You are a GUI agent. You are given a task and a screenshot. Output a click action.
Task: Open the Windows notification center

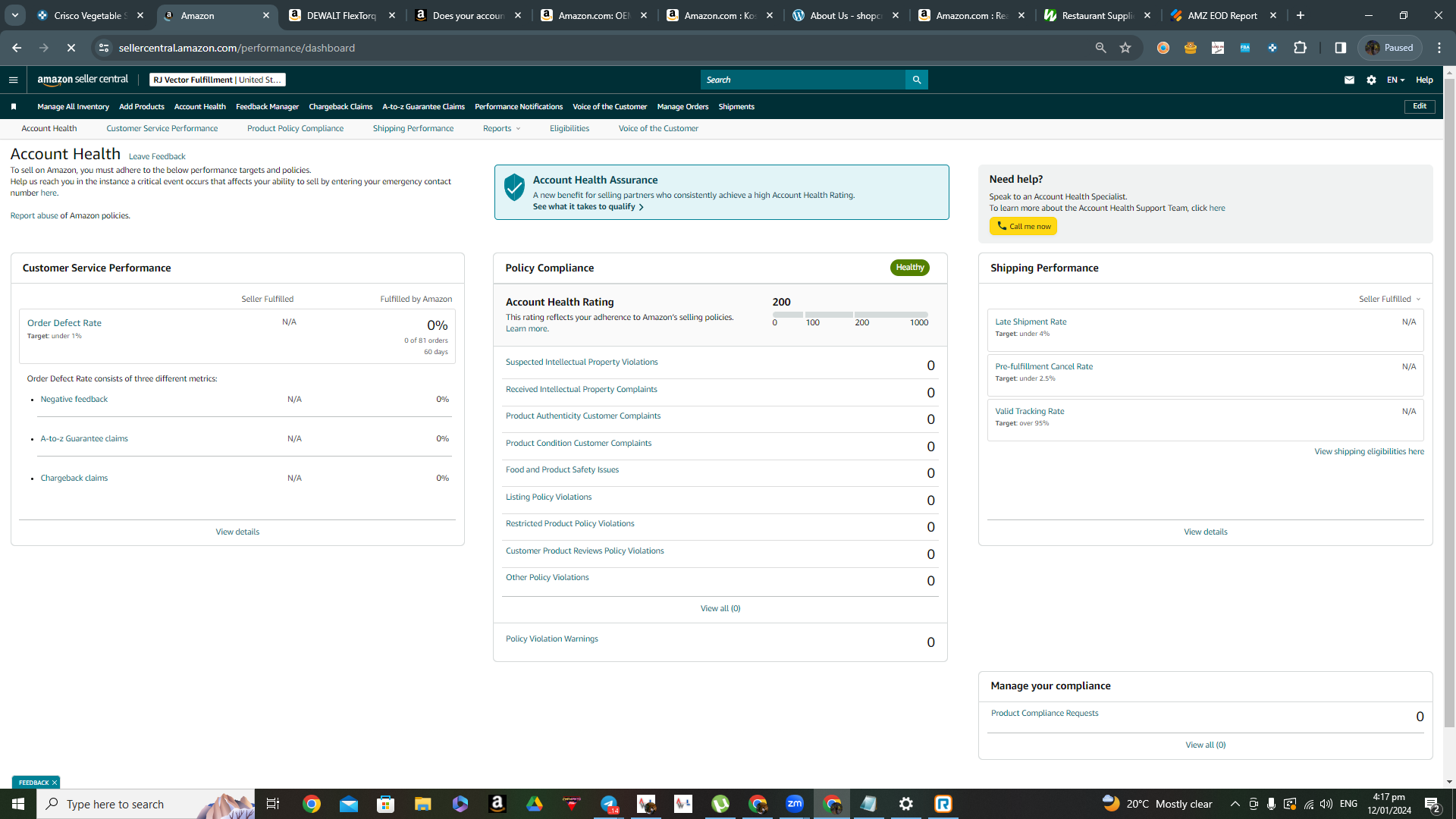click(x=1432, y=804)
